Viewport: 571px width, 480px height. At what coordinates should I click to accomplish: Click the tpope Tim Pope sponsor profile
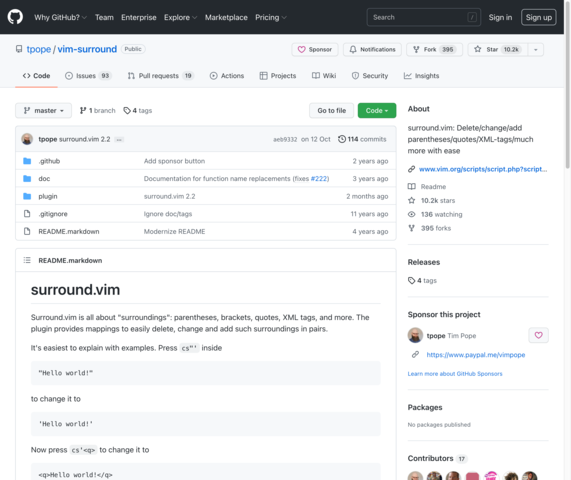tap(451, 335)
